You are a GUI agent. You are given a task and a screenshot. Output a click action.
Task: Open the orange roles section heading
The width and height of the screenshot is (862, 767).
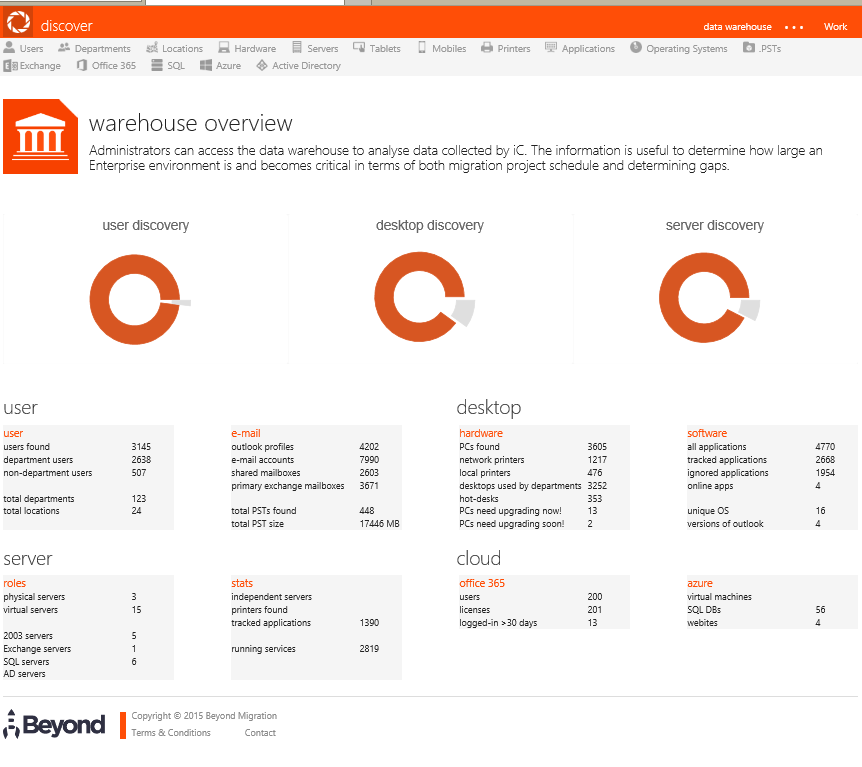14,583
